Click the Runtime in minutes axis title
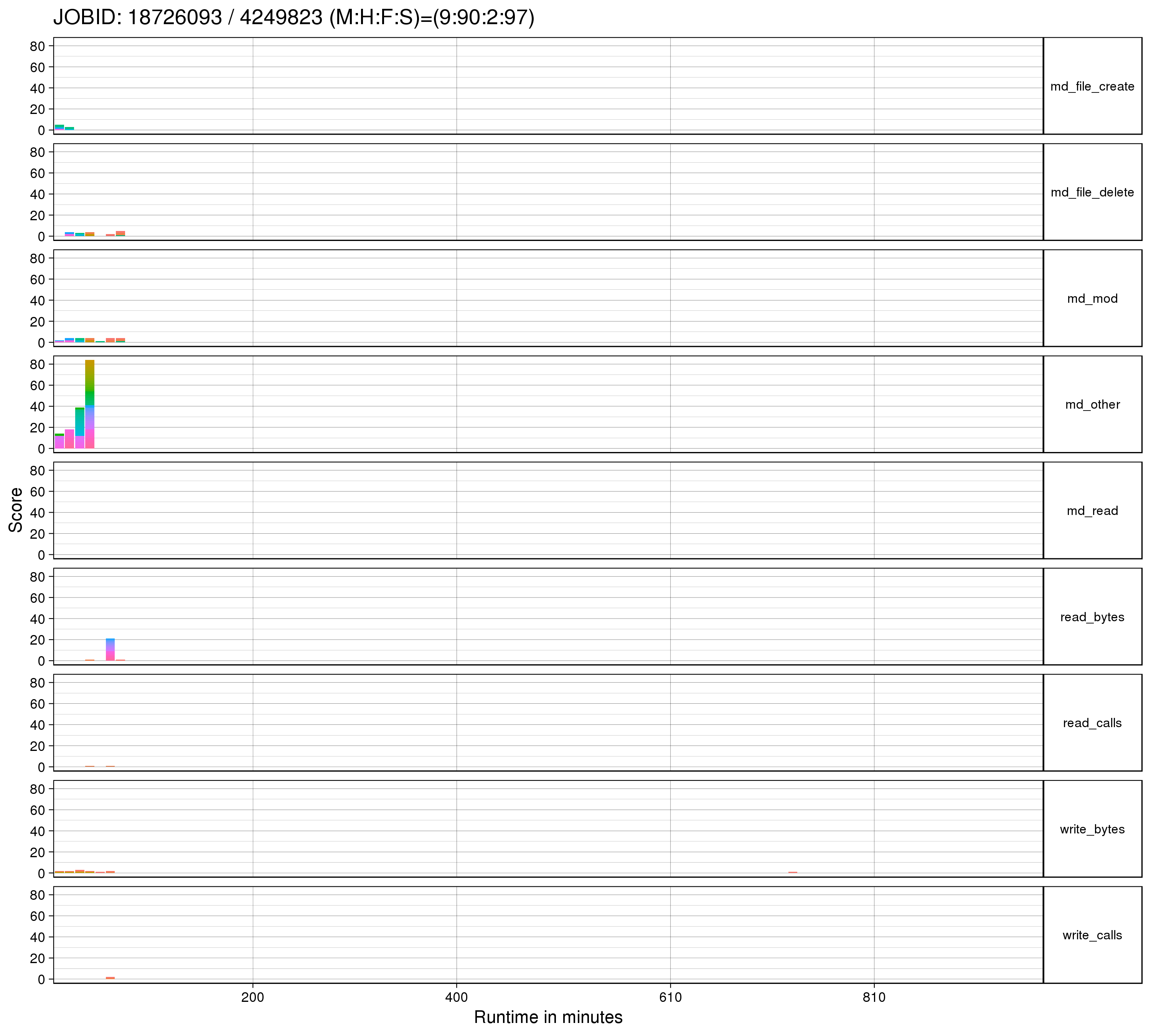Viewport: 1151px width, 1036px height. click(x=547, y=1017)
